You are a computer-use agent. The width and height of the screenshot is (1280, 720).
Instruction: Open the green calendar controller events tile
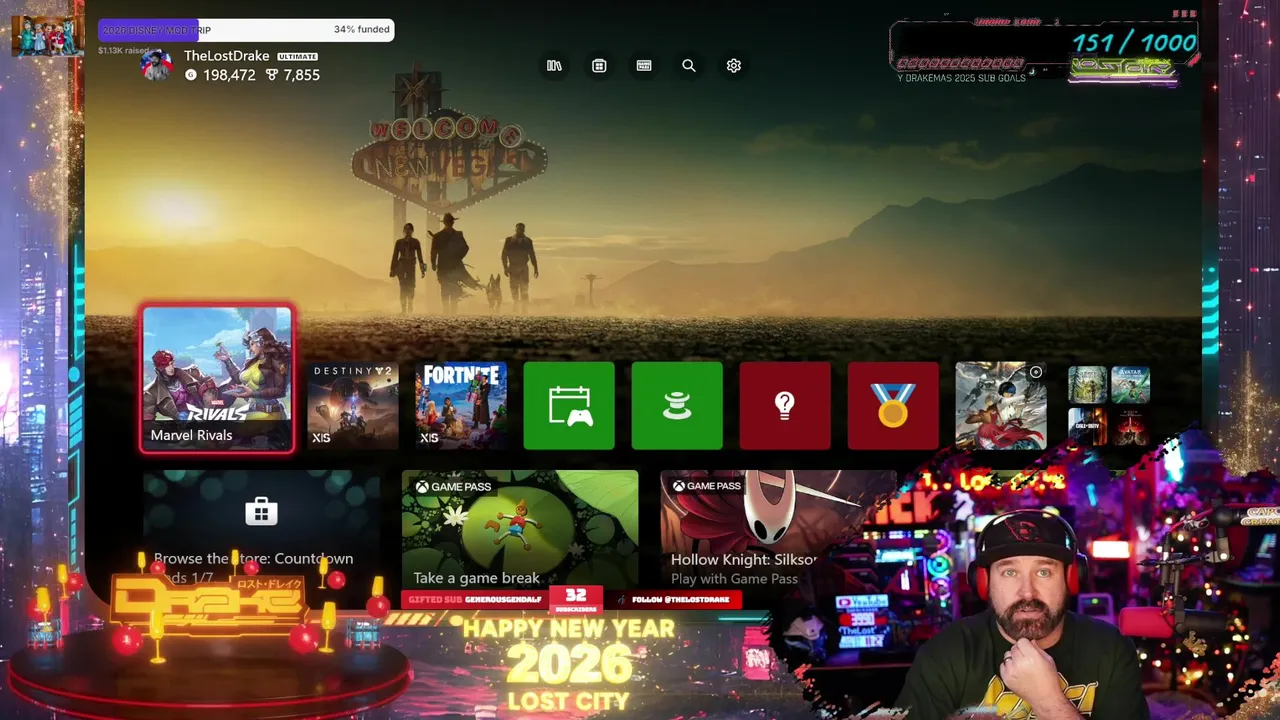569,406
